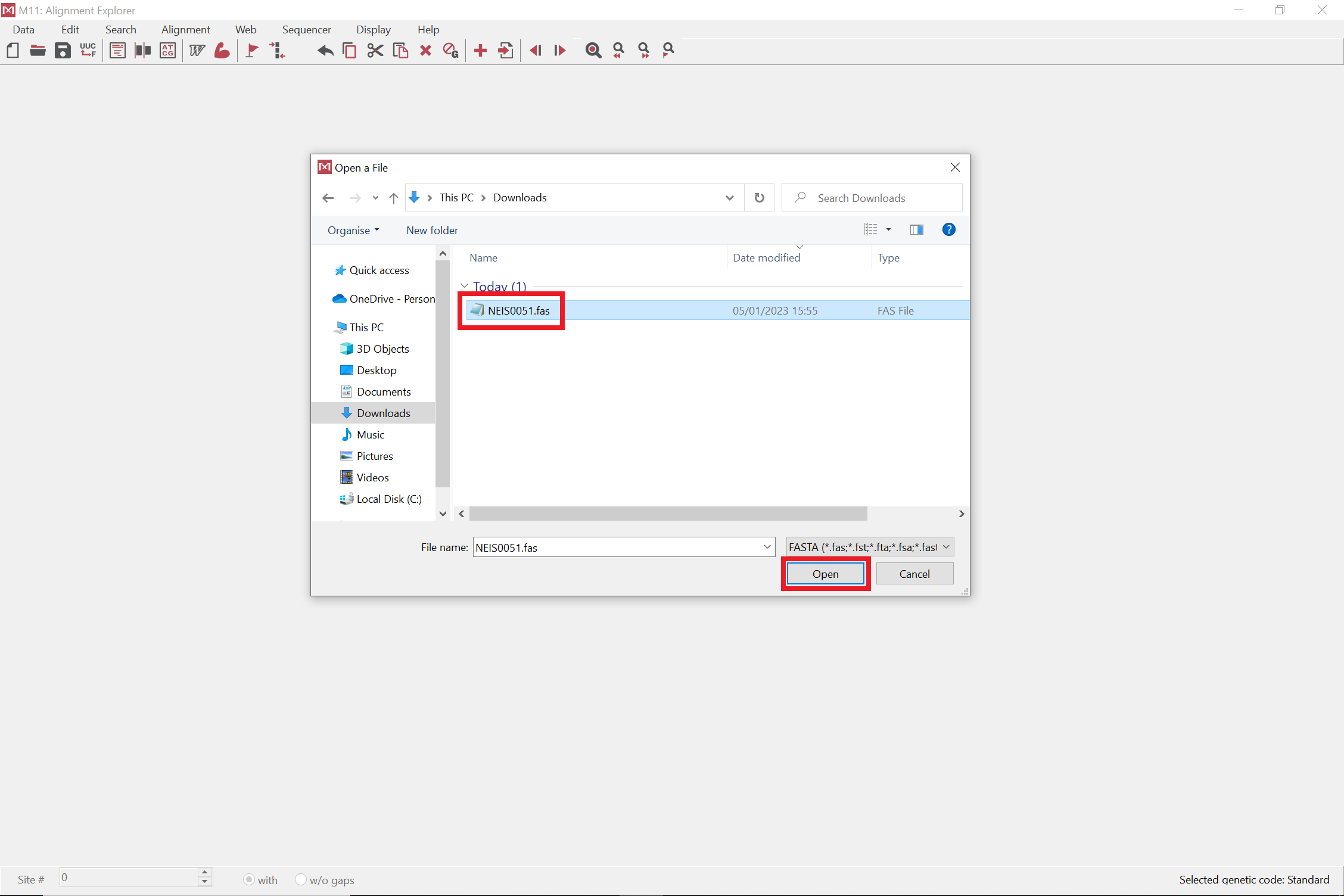This screenshot has height=896, width=1344.
Task: Select Desktop in the navigation pane
Action: pyautogui.click(x=377, y=370)
